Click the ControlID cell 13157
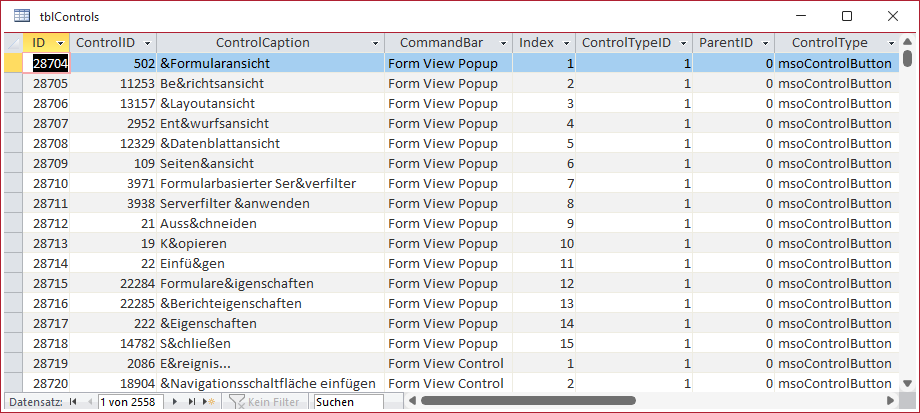This screenshot has width=920, height=413. (x=113, y=104)
